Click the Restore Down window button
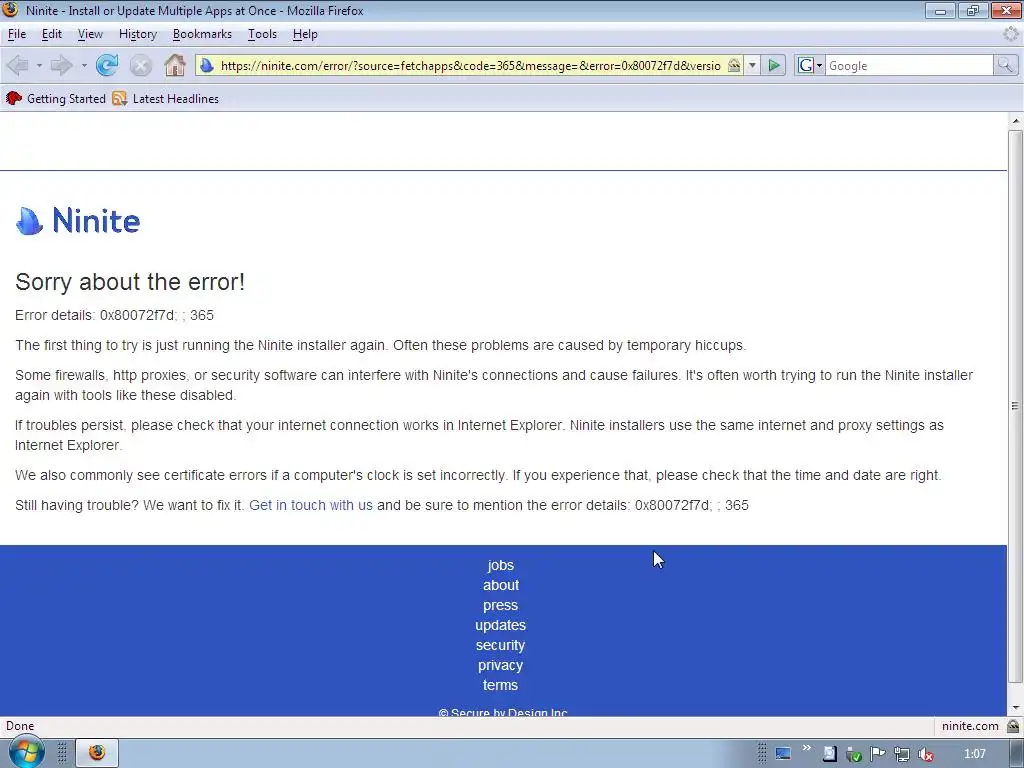Viewport: 1024px width, 768px height. coord(972,10)
